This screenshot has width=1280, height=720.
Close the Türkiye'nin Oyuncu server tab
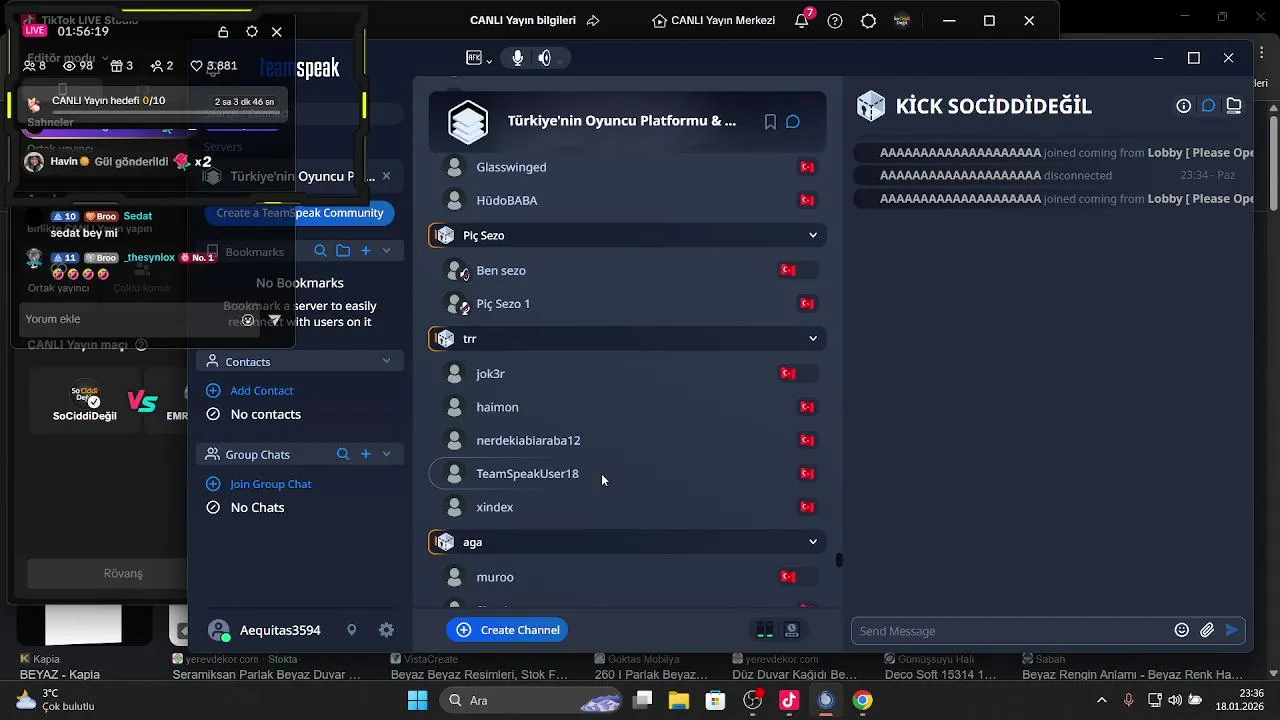386,176
